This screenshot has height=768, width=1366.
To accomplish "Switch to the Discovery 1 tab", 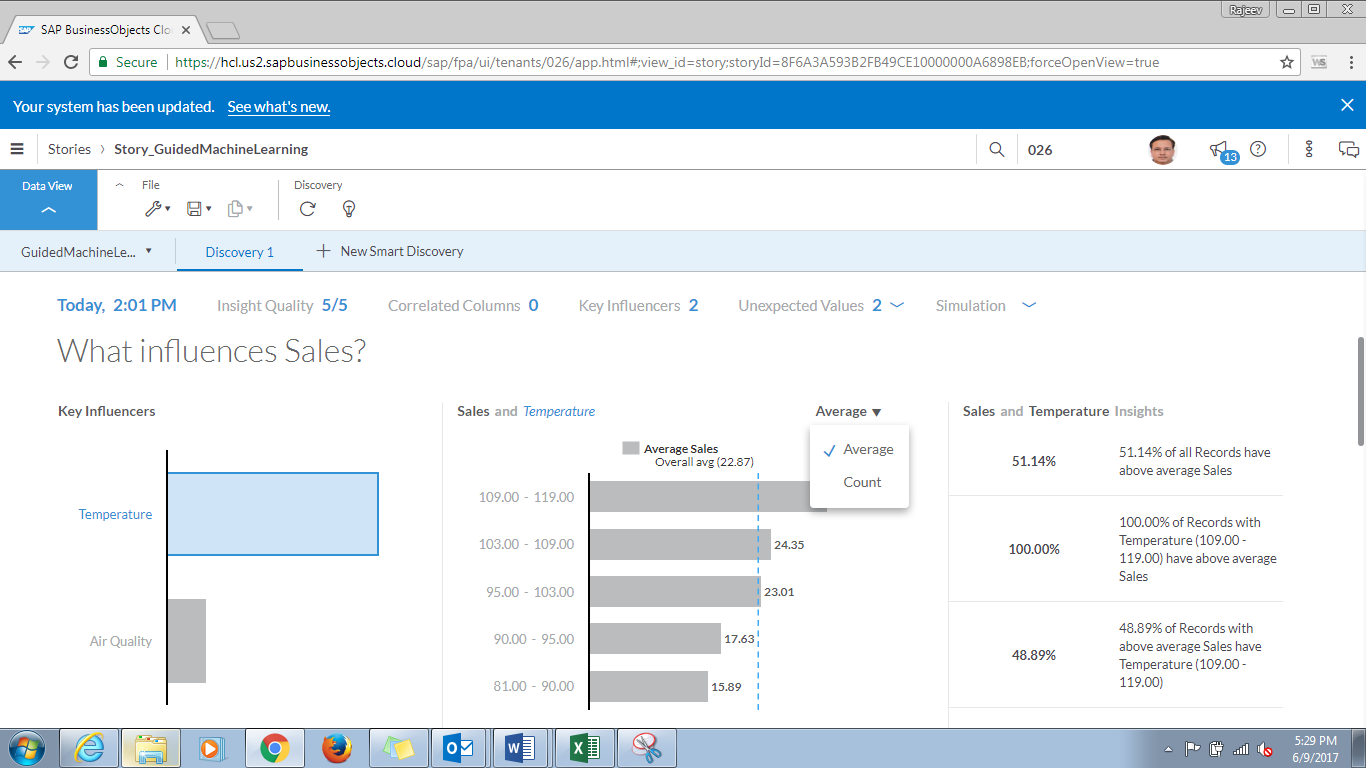I will [239, 252].
